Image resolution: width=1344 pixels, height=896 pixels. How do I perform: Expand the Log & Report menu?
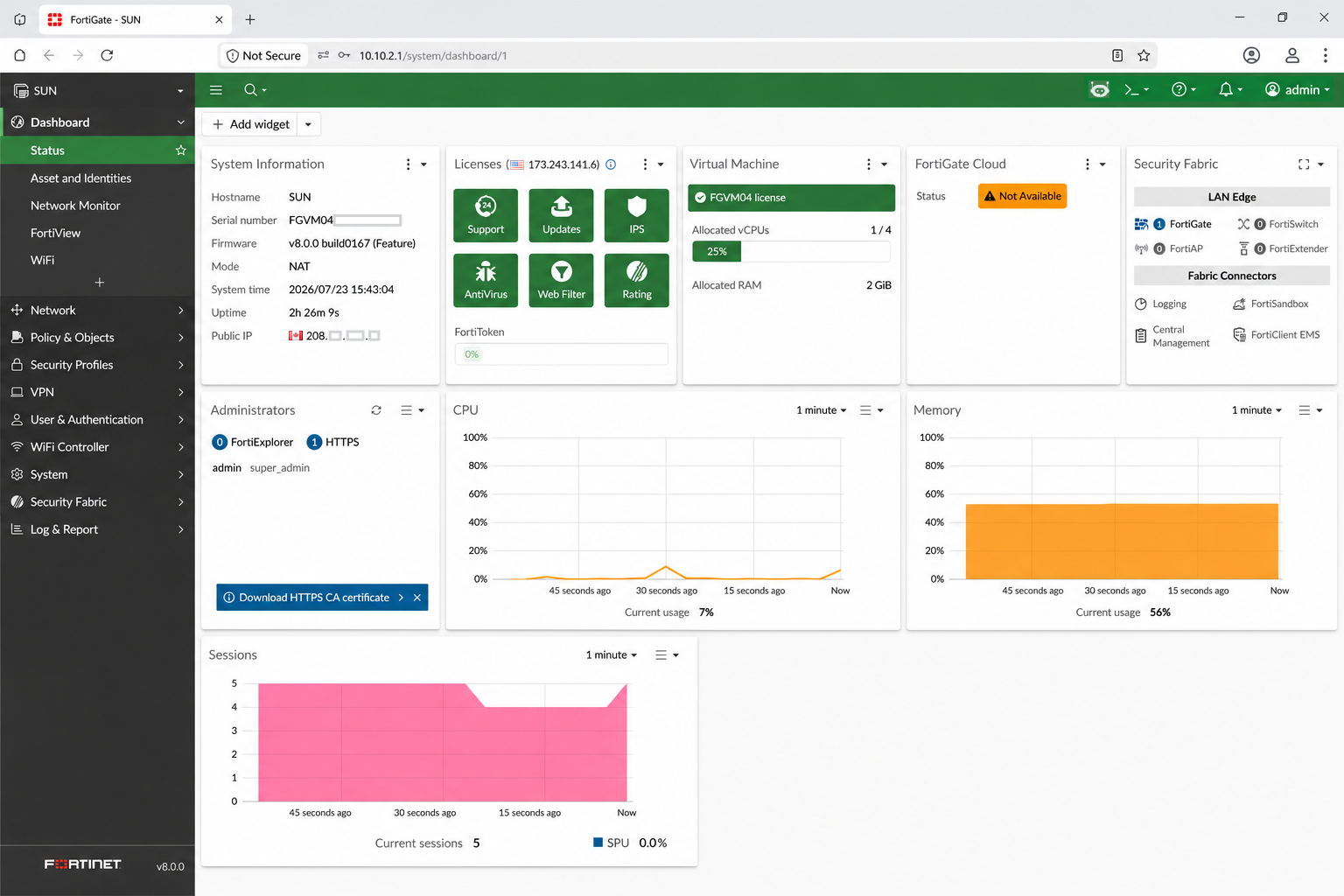tap(97, 529)
